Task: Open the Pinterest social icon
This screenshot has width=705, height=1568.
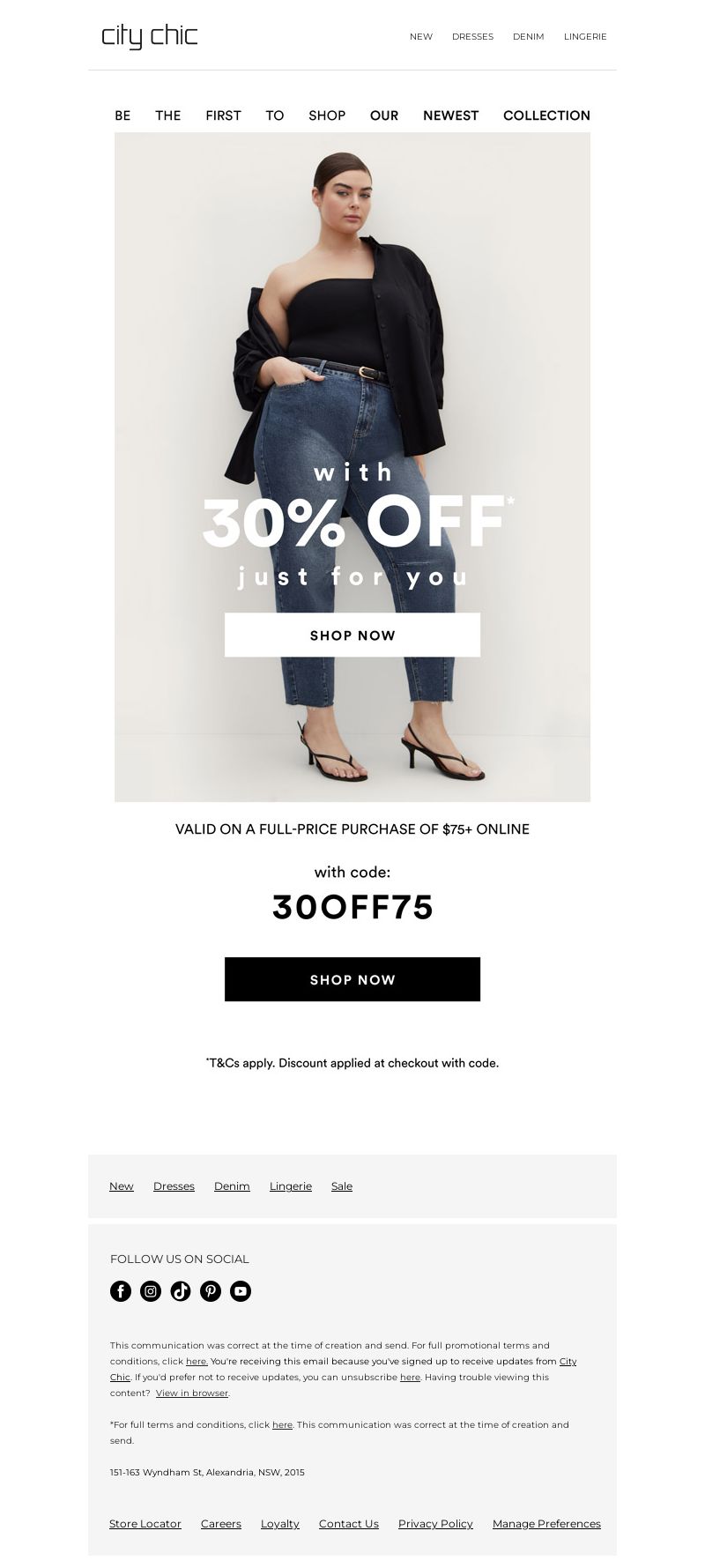Action: pyautogui.click(x=211, y=1291)
